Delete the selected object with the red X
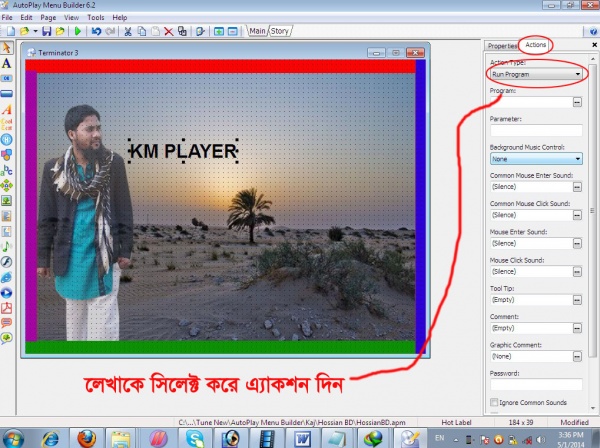The height and width of the screenshot is (448, 600). coord(168,31)
